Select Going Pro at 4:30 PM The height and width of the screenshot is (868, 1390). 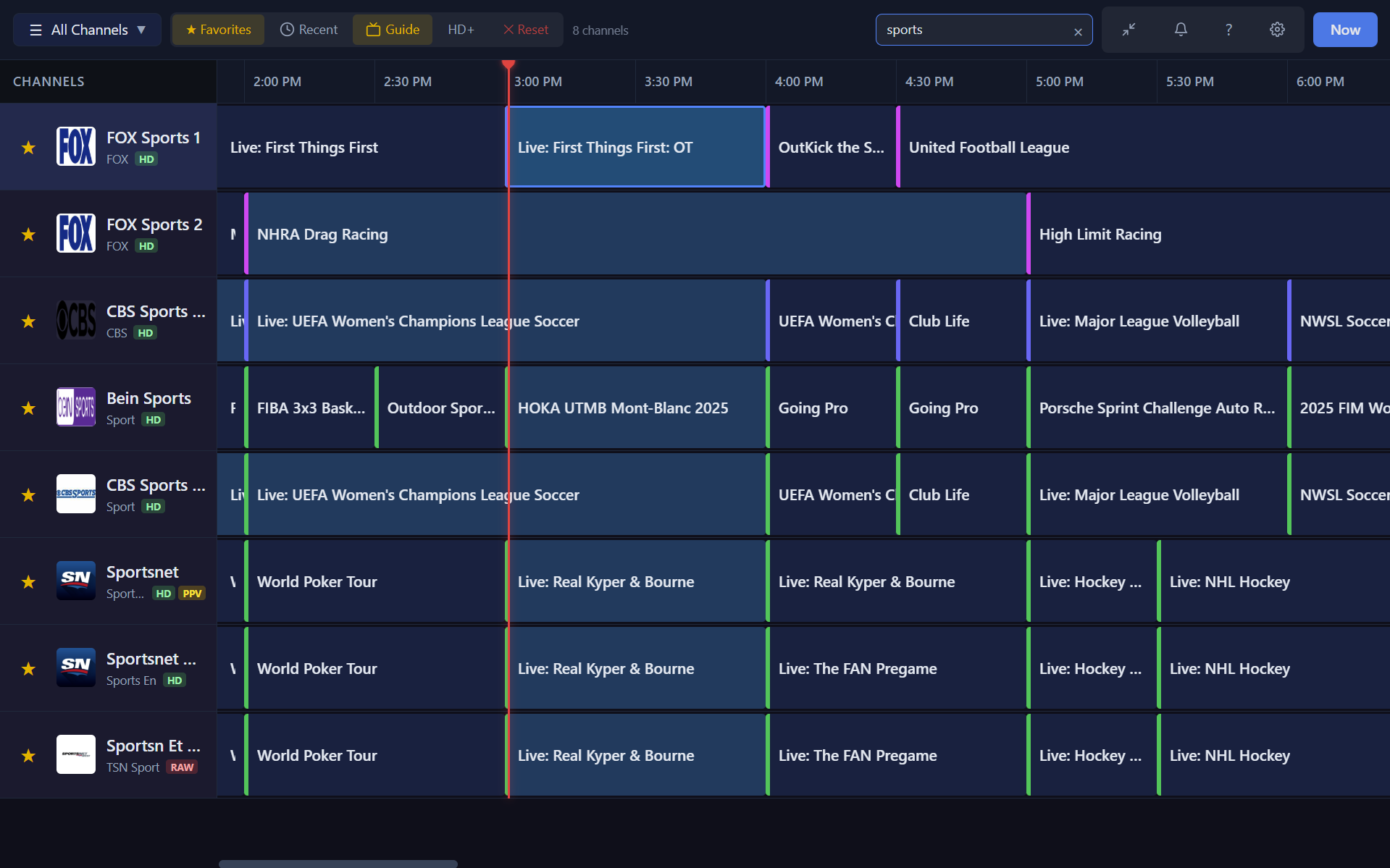[x=961, y=408]
